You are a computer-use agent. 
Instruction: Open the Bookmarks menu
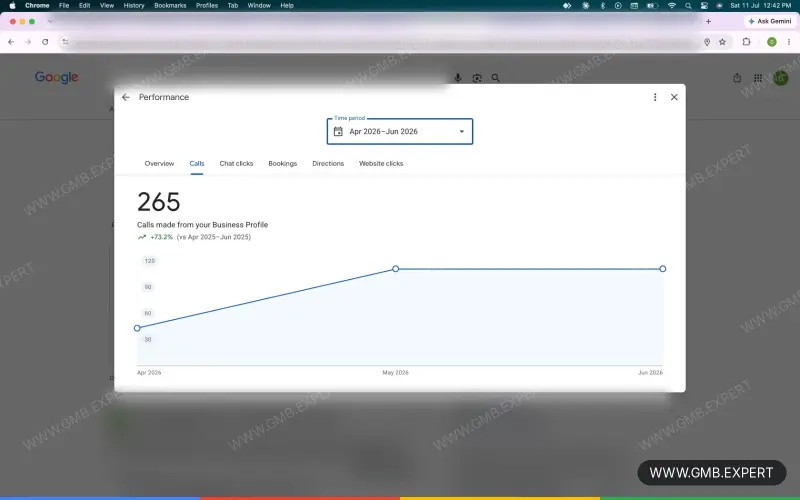[170, 6]
